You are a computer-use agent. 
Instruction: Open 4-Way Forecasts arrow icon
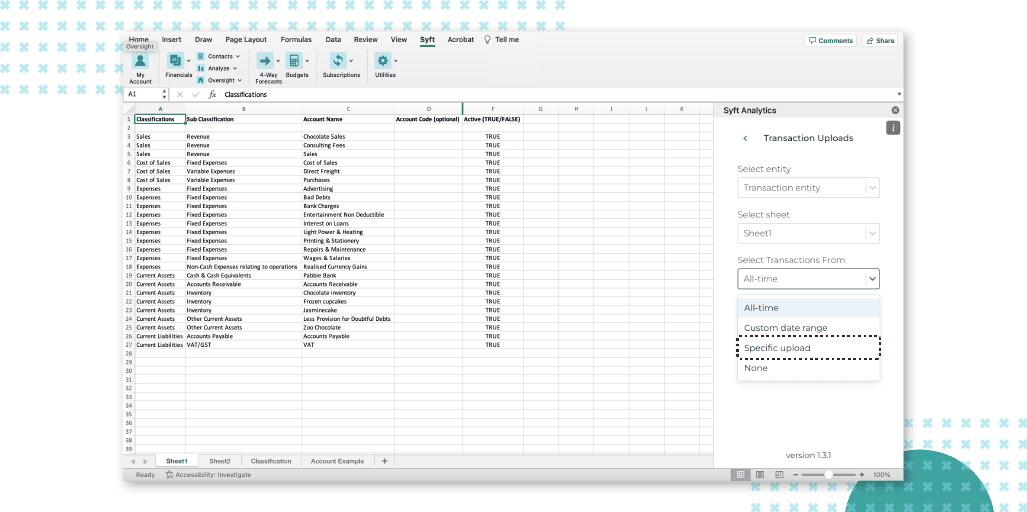pyautogui.click(x=265, y=61)
